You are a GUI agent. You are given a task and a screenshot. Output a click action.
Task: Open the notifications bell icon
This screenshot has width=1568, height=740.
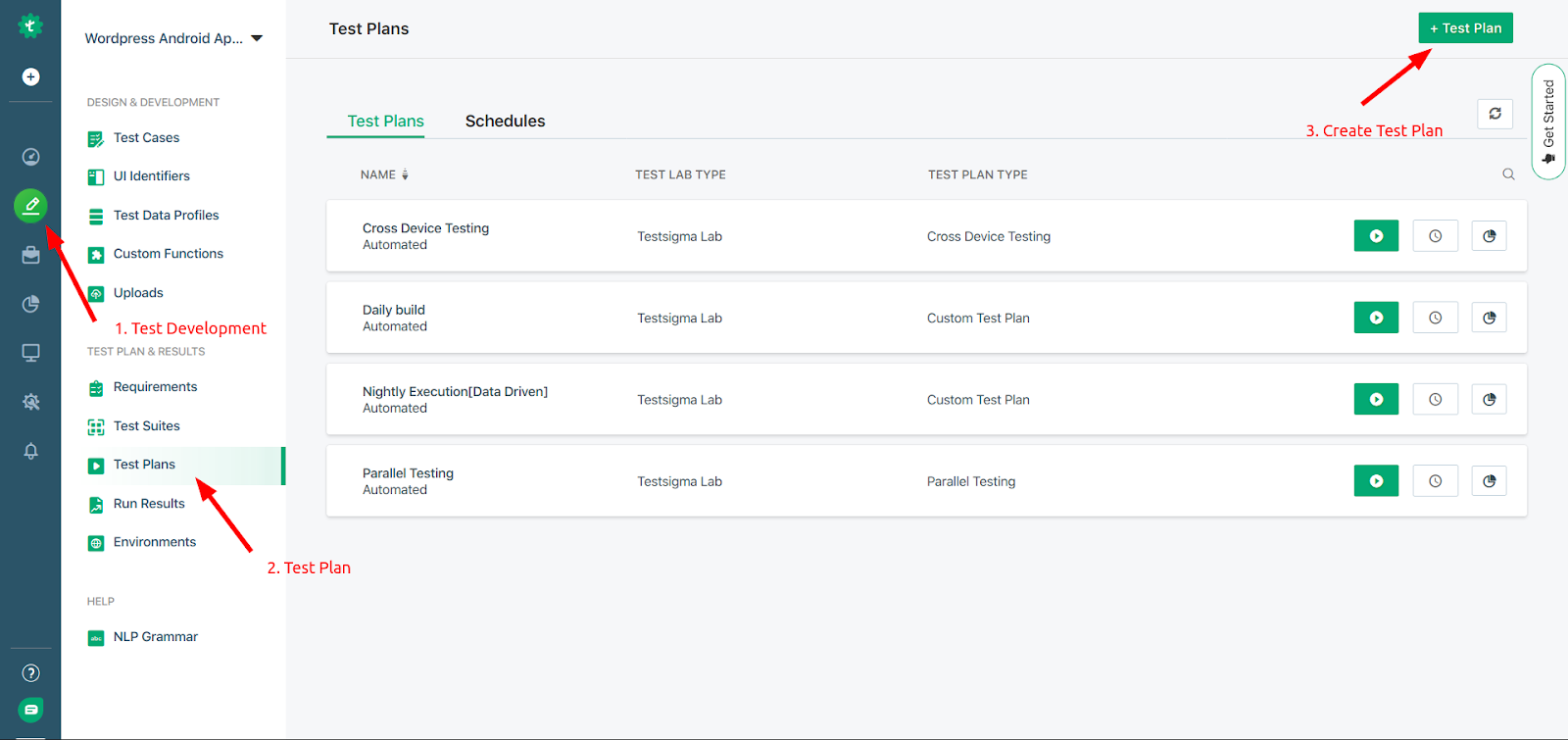(x=30, y=451)
